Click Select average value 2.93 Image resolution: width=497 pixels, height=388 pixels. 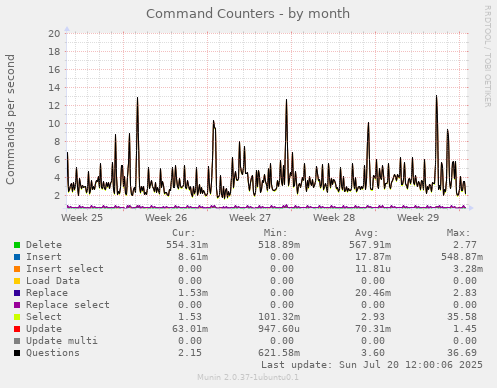[x=373, y=317]
